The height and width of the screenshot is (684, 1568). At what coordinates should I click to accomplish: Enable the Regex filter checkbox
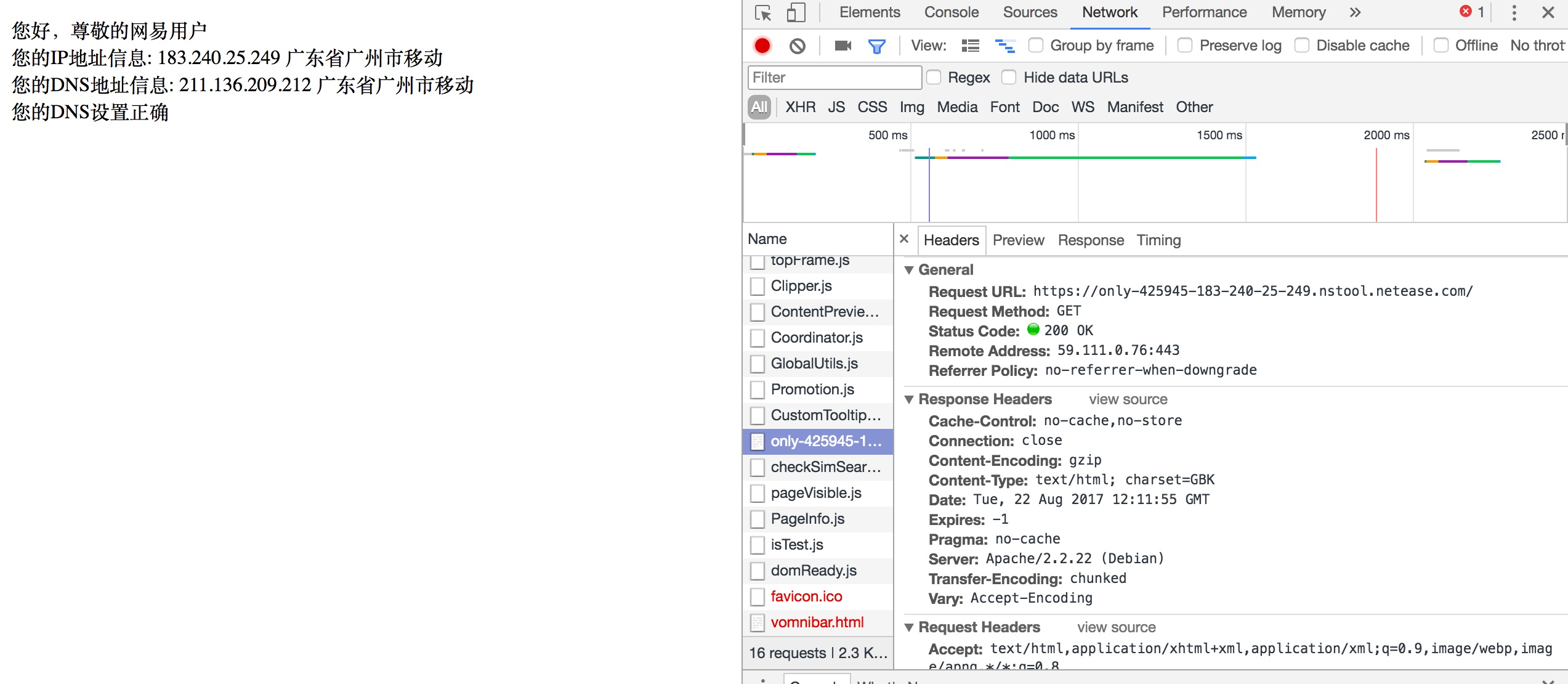[934, 78]
